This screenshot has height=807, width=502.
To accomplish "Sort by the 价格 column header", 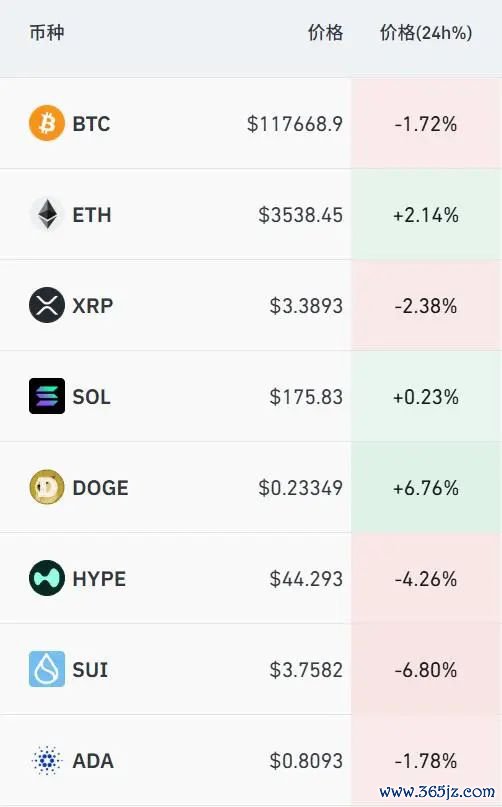I will [325, 32].
